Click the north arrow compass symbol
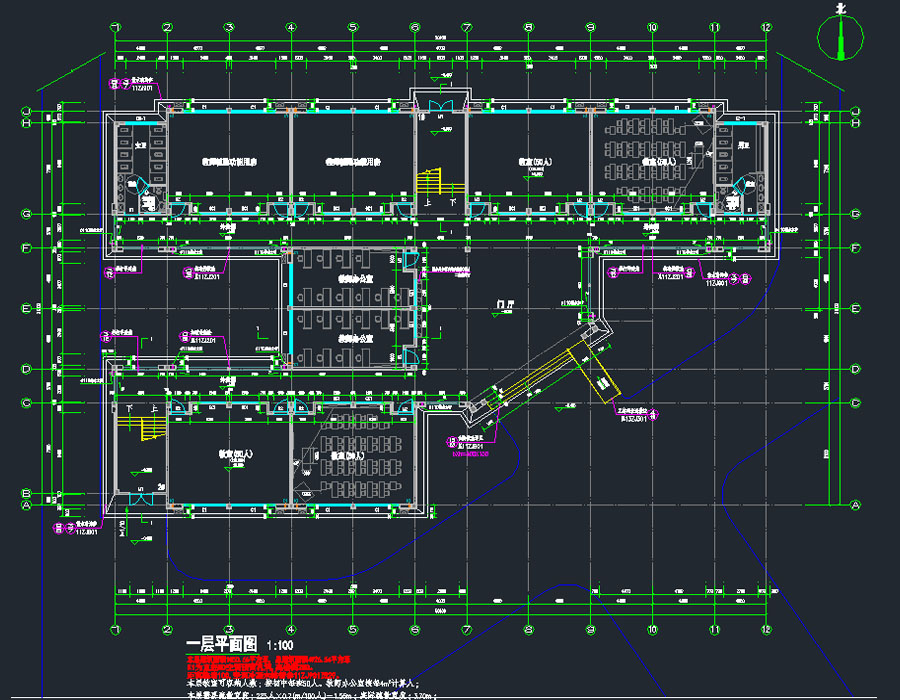The image size is (900, 700). click(x=840, y=34)
